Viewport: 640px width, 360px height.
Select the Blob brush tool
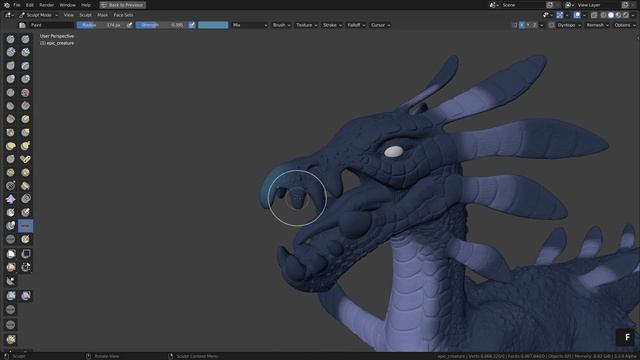[25, 79]
